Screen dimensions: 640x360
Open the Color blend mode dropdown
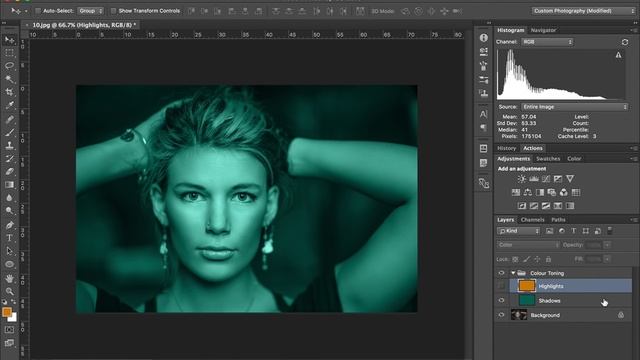point(528,245)
